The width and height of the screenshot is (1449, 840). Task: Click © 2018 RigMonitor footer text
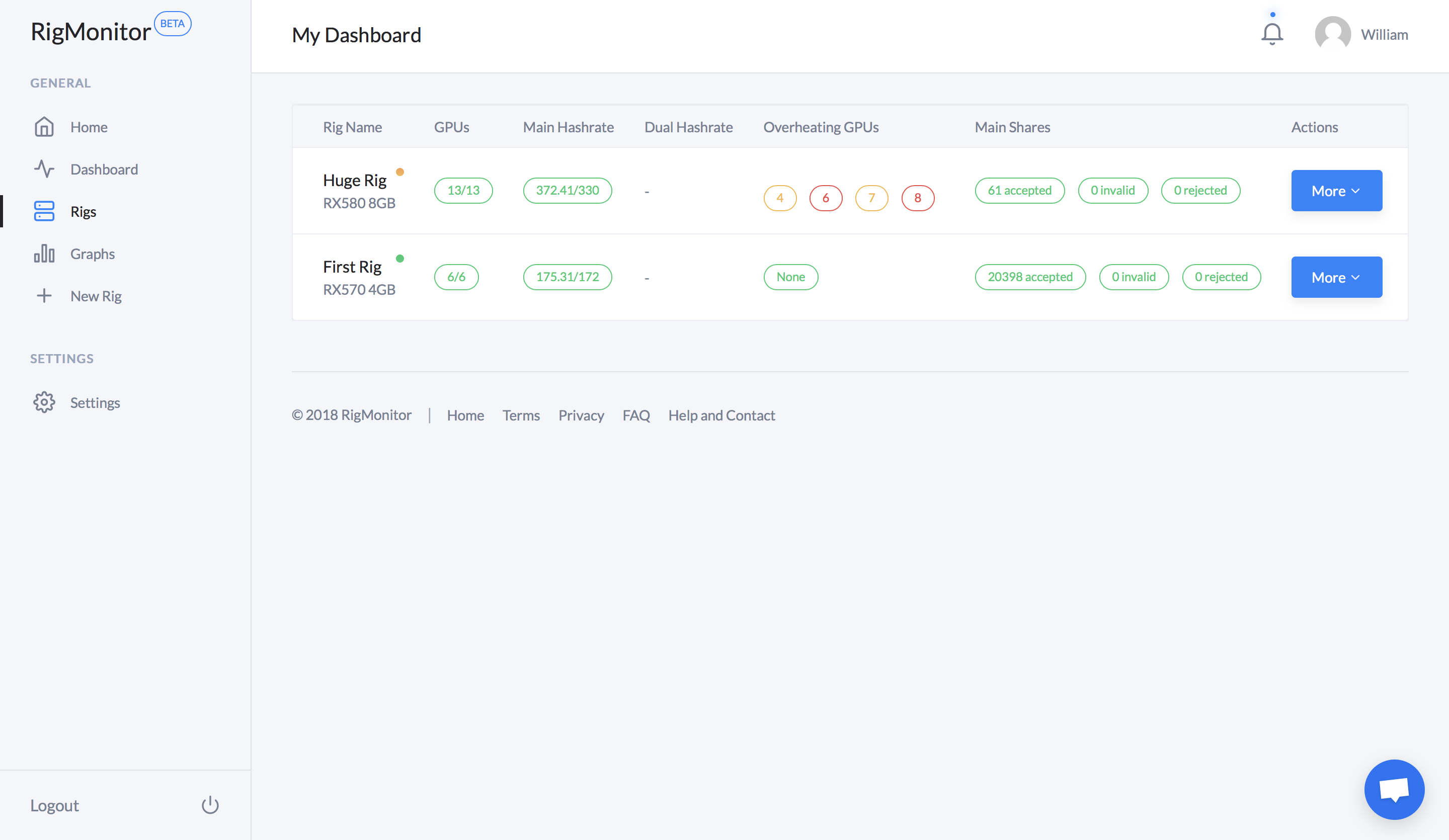pos(351,415)
